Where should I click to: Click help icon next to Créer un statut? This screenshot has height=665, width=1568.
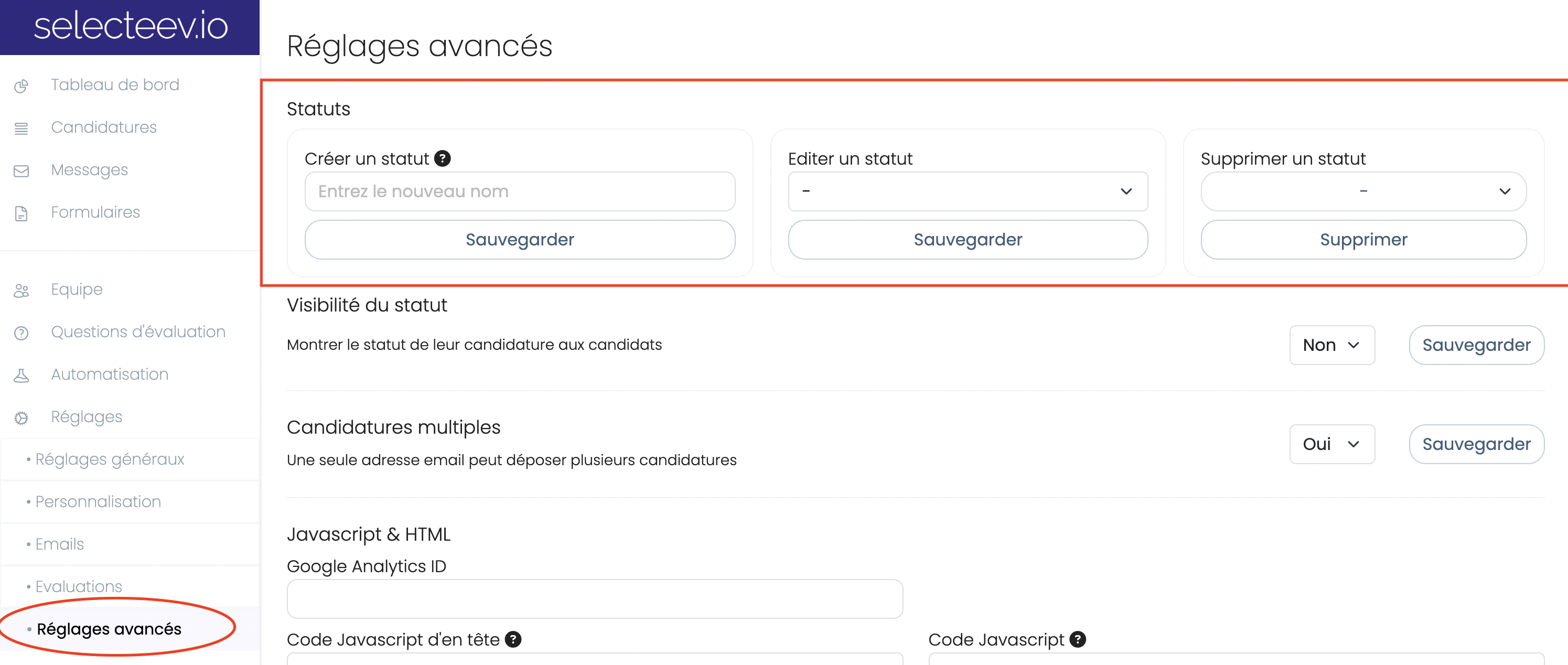click(x=443, y=158)
